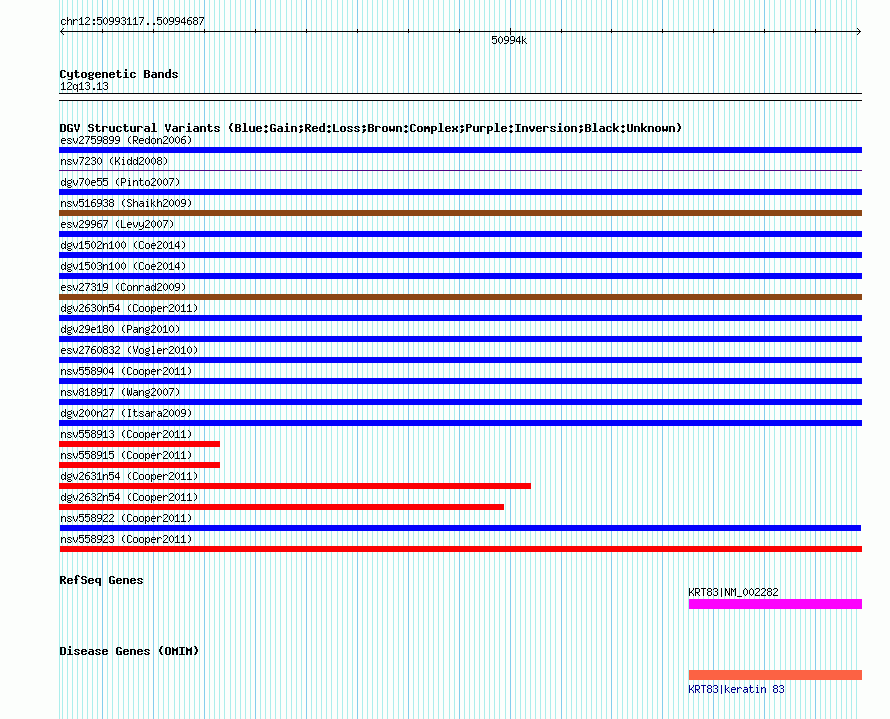The height and width of the screenshot is (719, 890).
Task: Select brown complex bar under nsv516938
Action: coord(460,213)
